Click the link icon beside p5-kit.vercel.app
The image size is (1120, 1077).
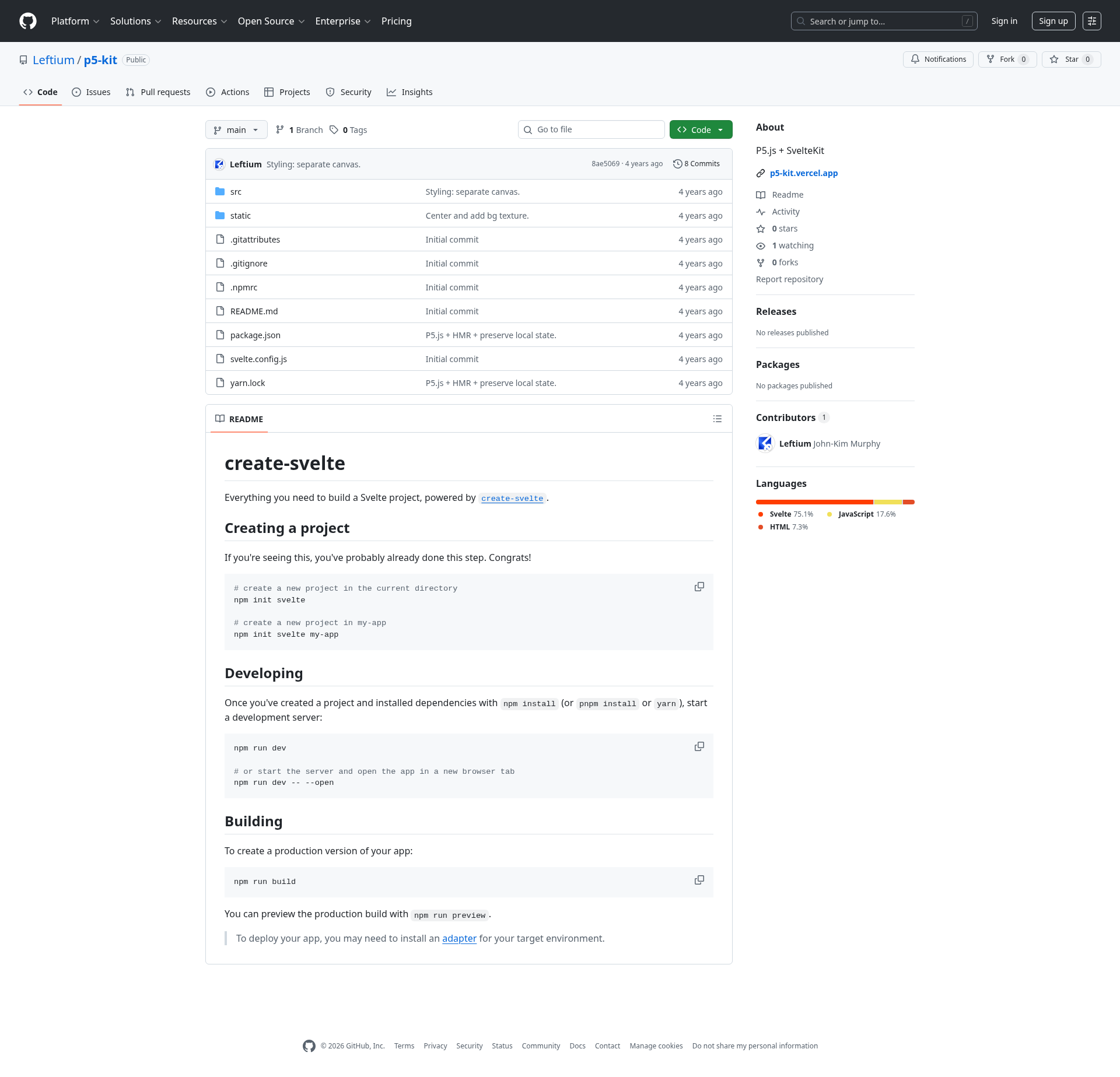761,173
